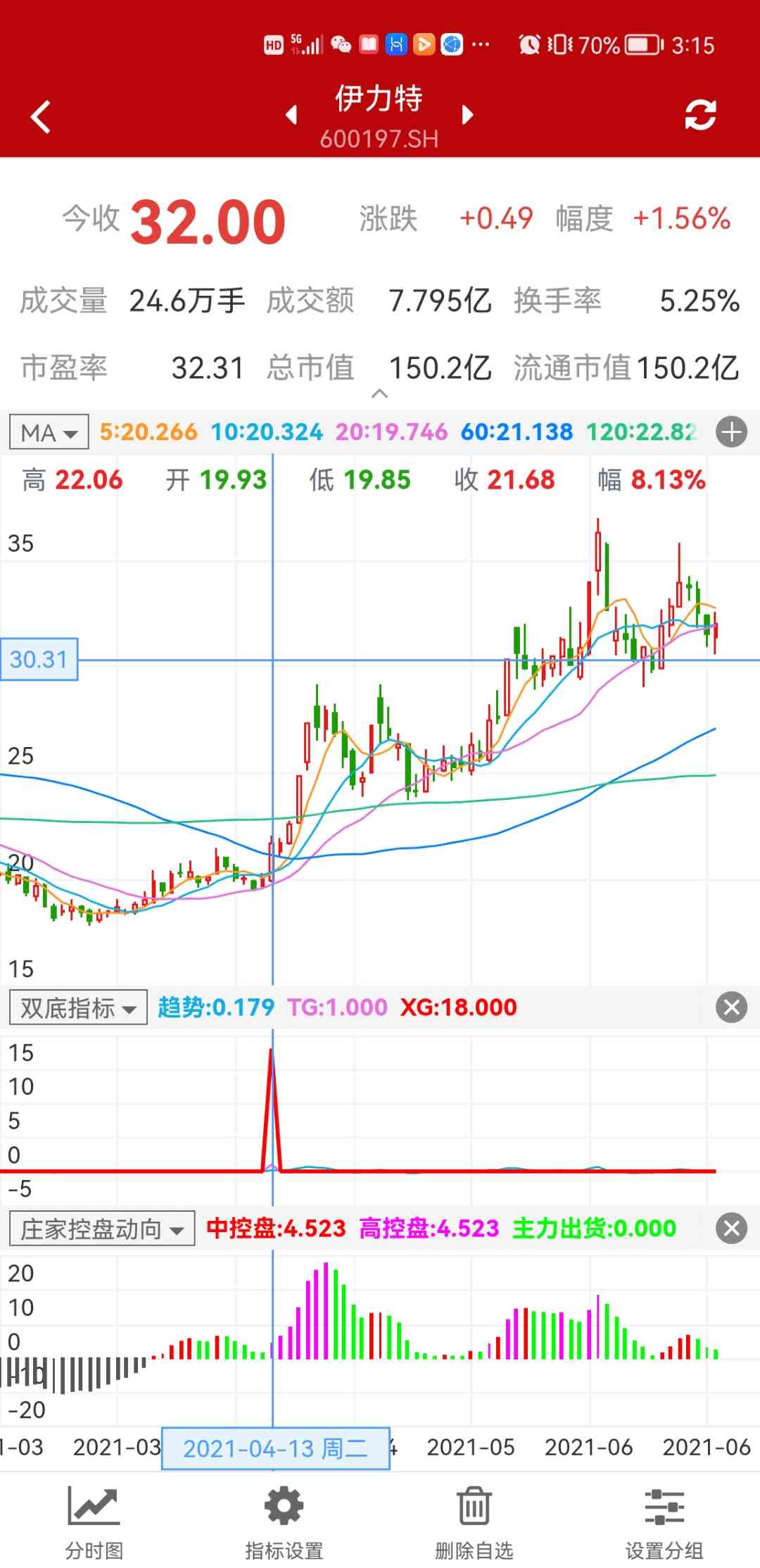Viewport: 760px width, 1568px height.
Task: Tap the change value +0.49
Action: (496, 218)
